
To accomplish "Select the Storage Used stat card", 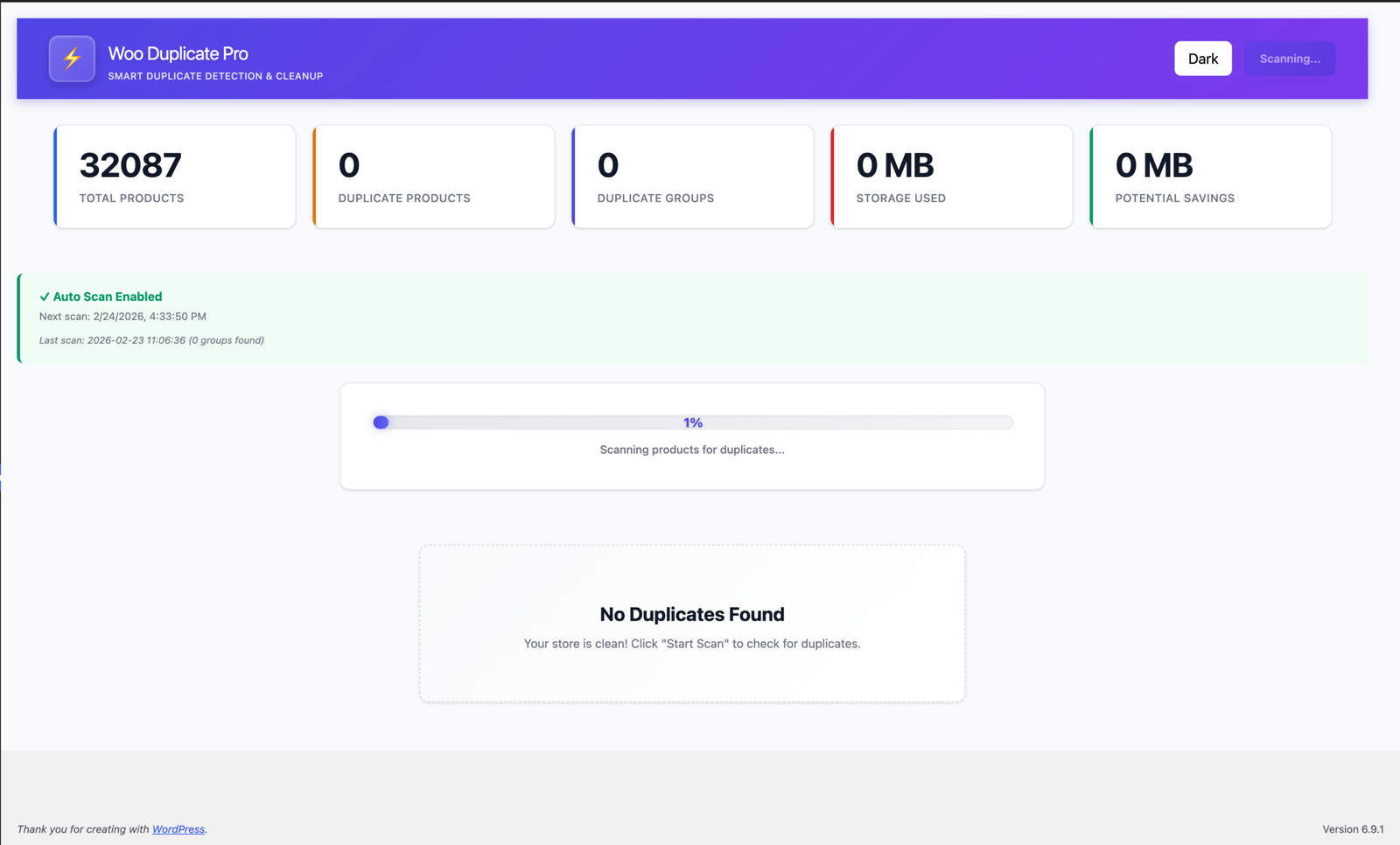I will [952, 177].
